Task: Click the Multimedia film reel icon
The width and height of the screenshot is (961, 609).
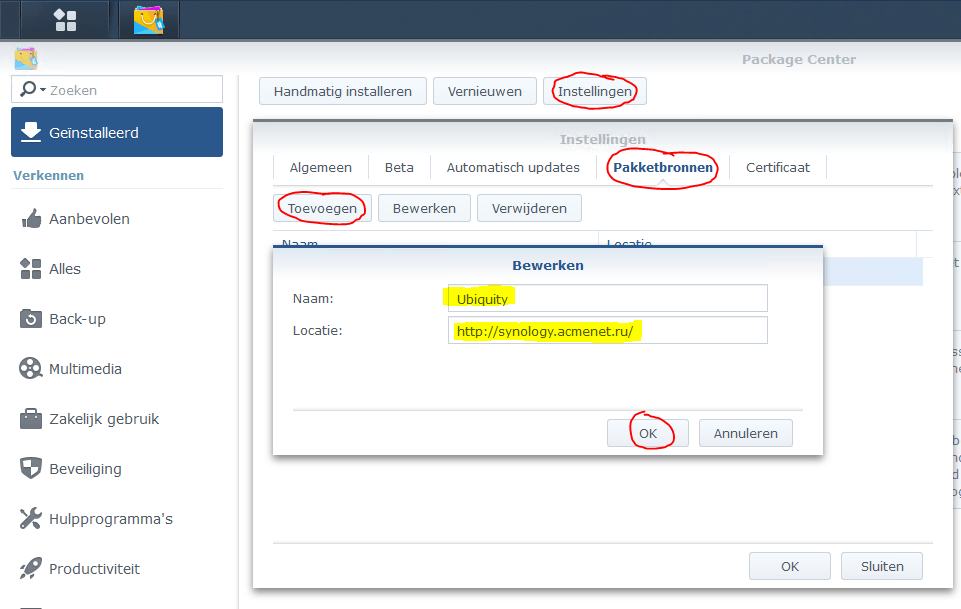Action: 31,368
